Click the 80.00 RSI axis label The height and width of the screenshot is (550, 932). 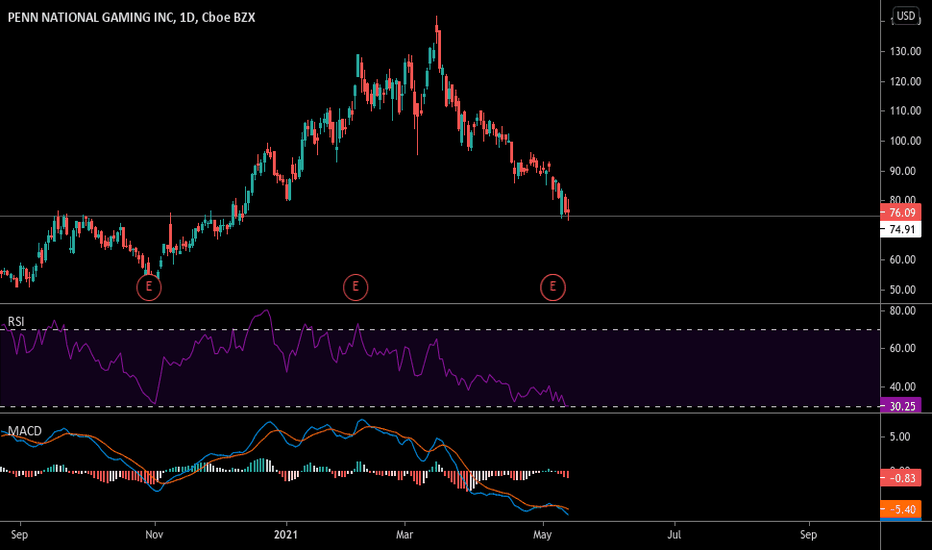point(903,311)
